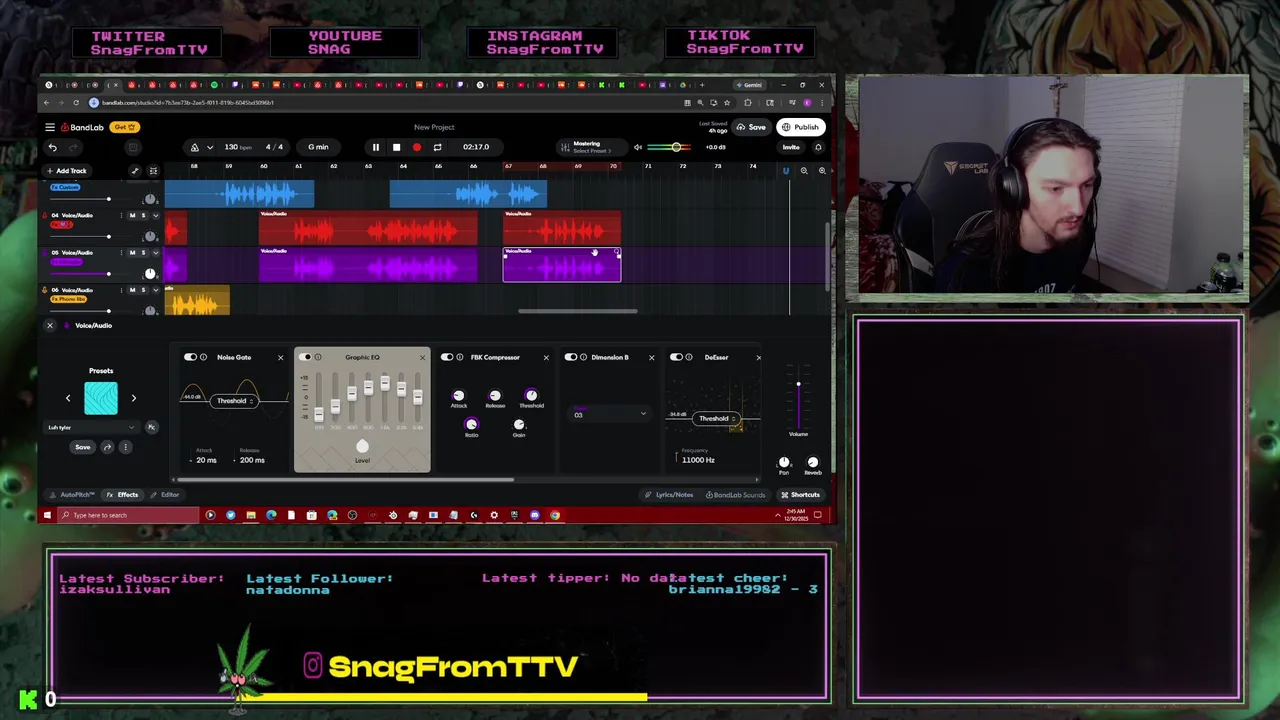Image resolution: width=1280 pixels, height=720 pixels.
Task: Expand track 05 options chevron
Action: pos(154,253)
